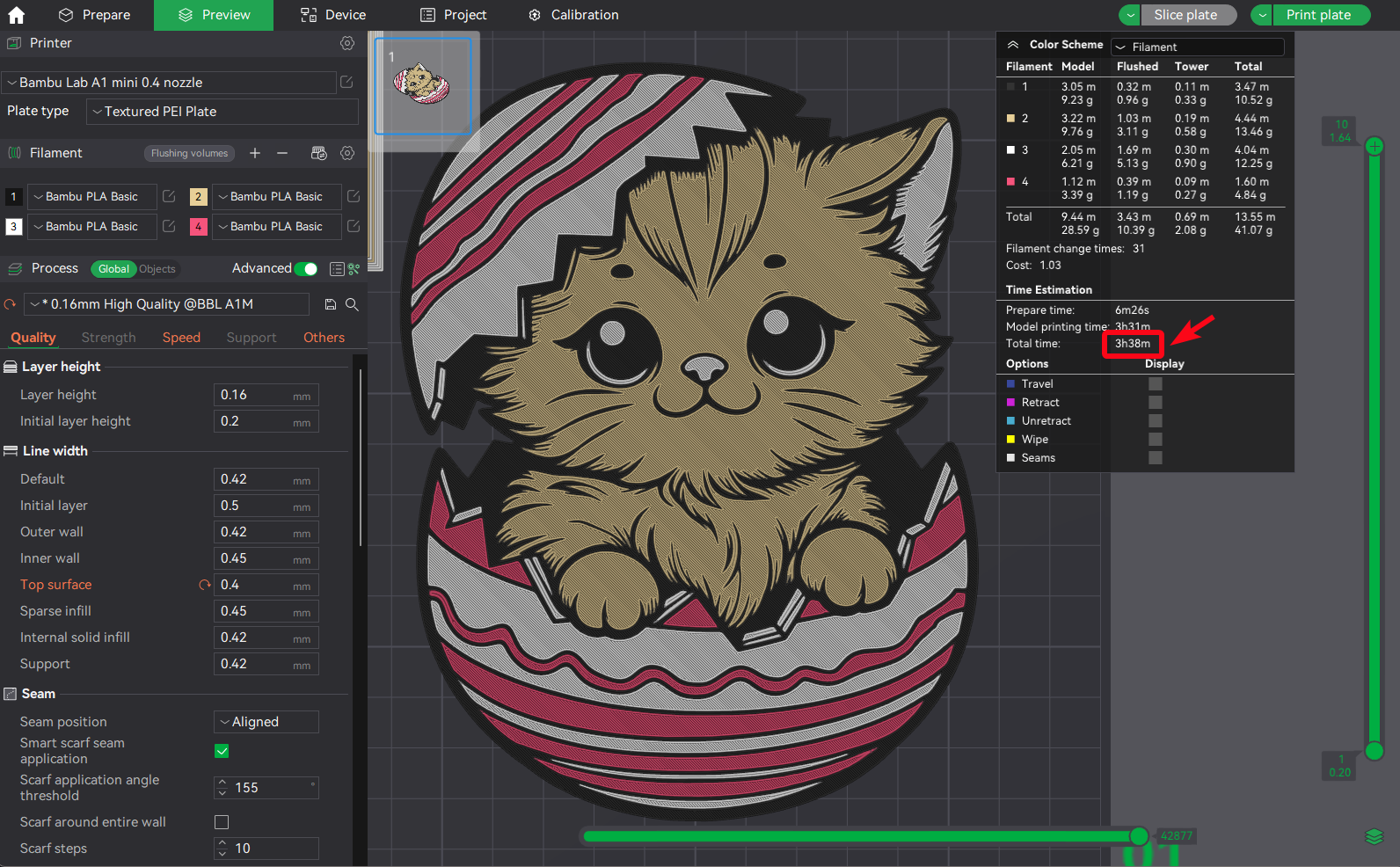The width and height of the screenshot is (1400, 867).
Task: Edit filament 1 preset icon
Action: click(x=169, y=196)
